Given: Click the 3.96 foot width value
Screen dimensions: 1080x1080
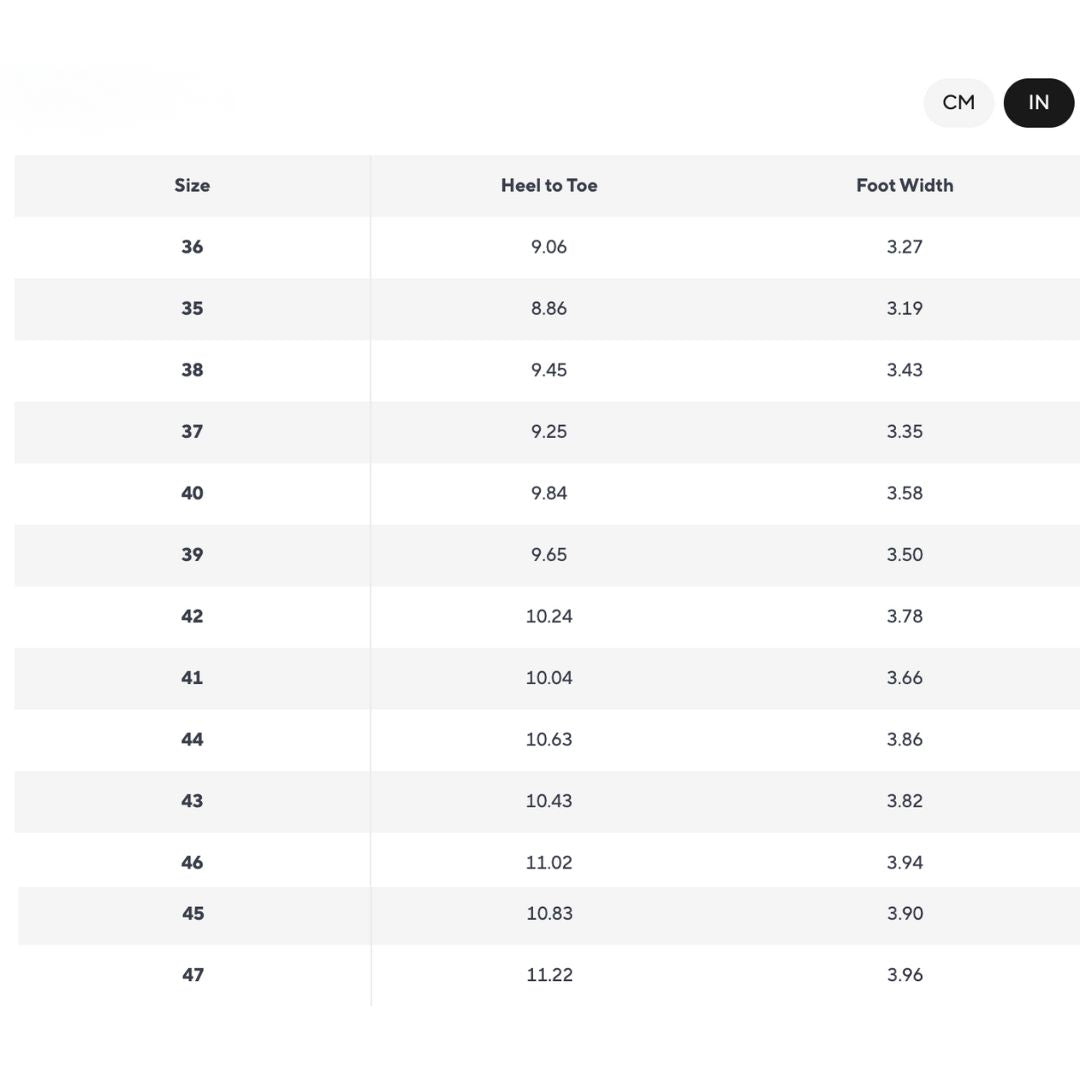Looking at the screenshot, I should tap(904, 975).
